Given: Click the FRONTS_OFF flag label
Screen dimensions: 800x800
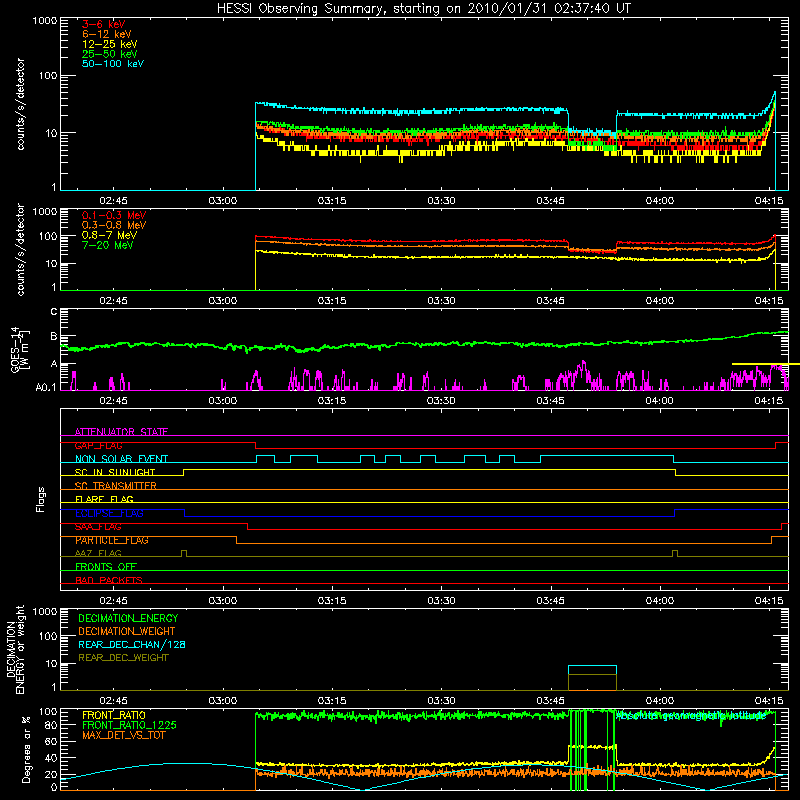Looking at the screenshot, I should pos(106,567).
